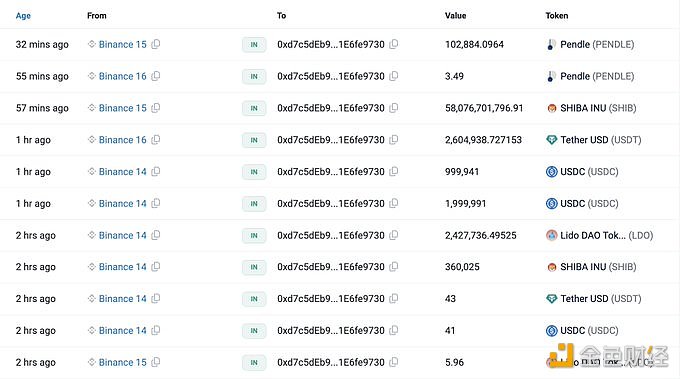Copy Binance 14 address in the 1,999,991 row
Screen dimensions: 680x379
click(156, 203)
